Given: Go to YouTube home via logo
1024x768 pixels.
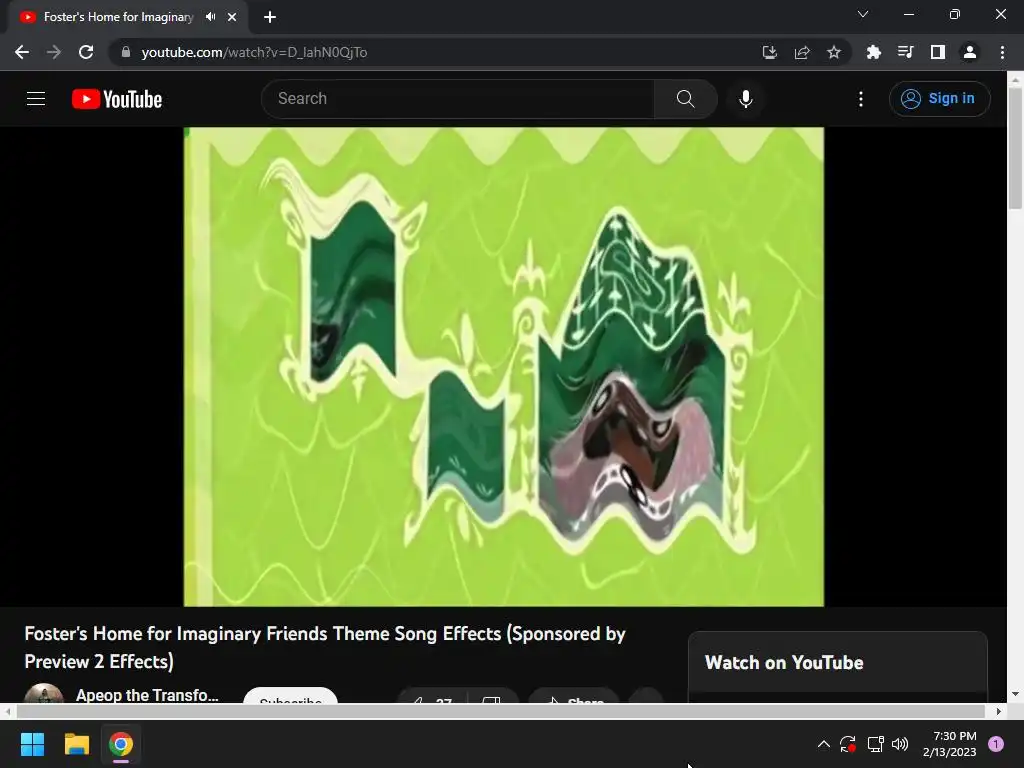Looking at the screenshot, I should coord(117,99).
